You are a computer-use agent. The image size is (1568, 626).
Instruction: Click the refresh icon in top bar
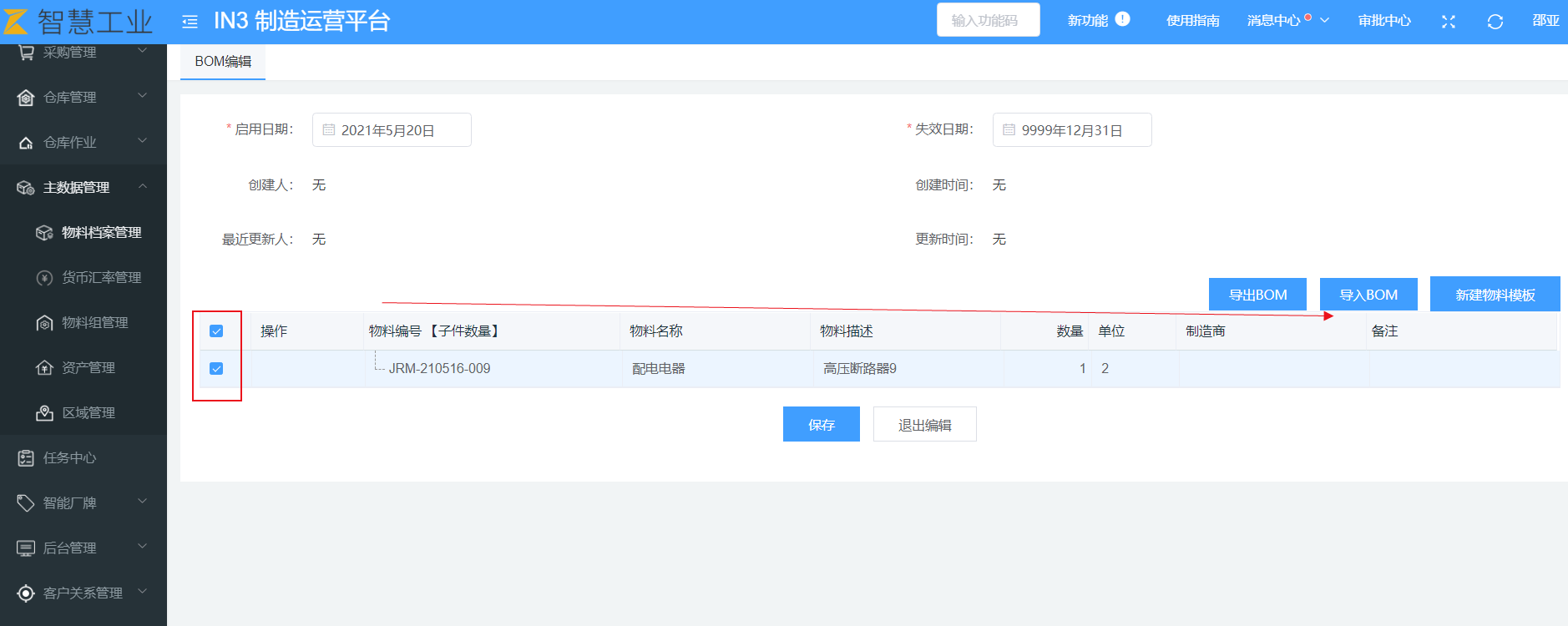[x=1495, y=22]
